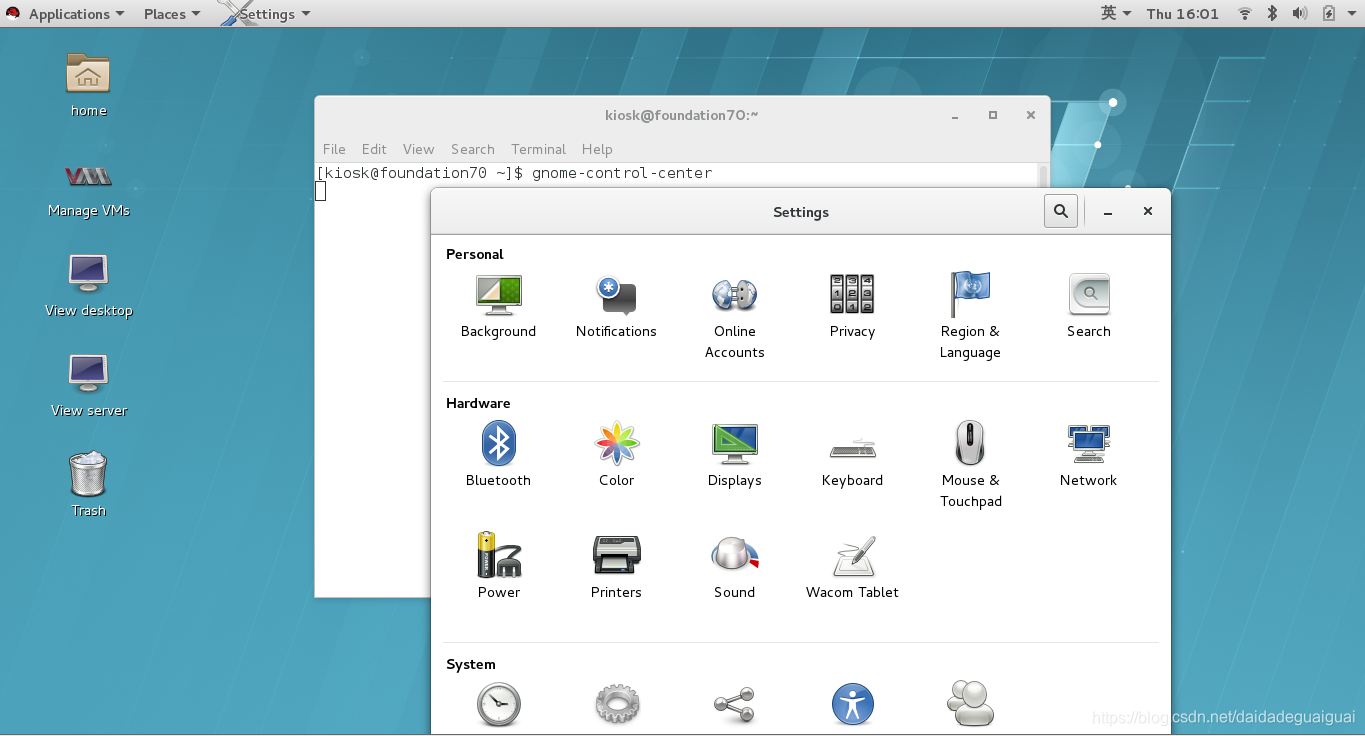Open the input language indicator dropdown
The height and width of the screenshot is (736, 1365).
(1116, 13)
